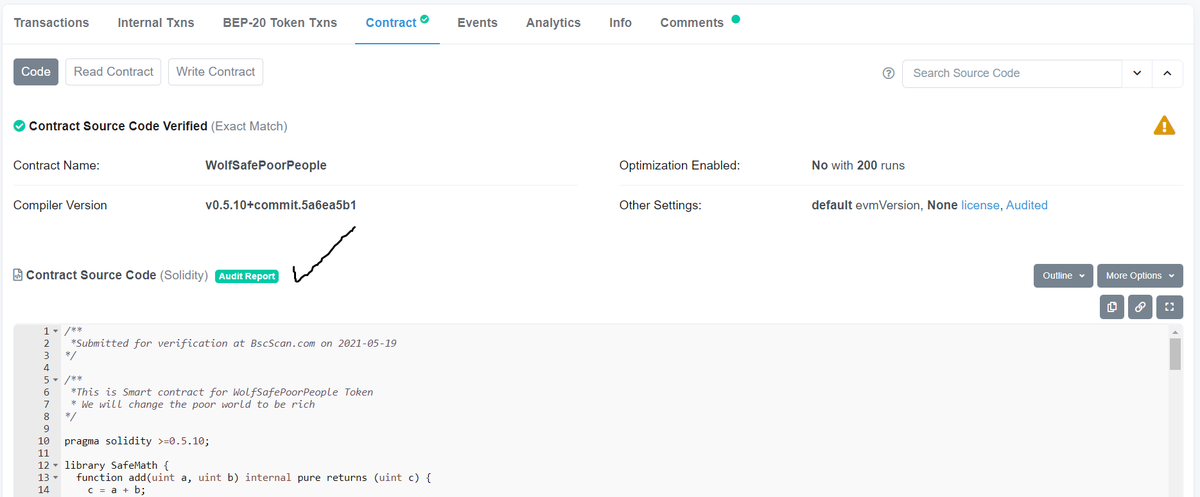Open the Analytics tab

[553, 22]
